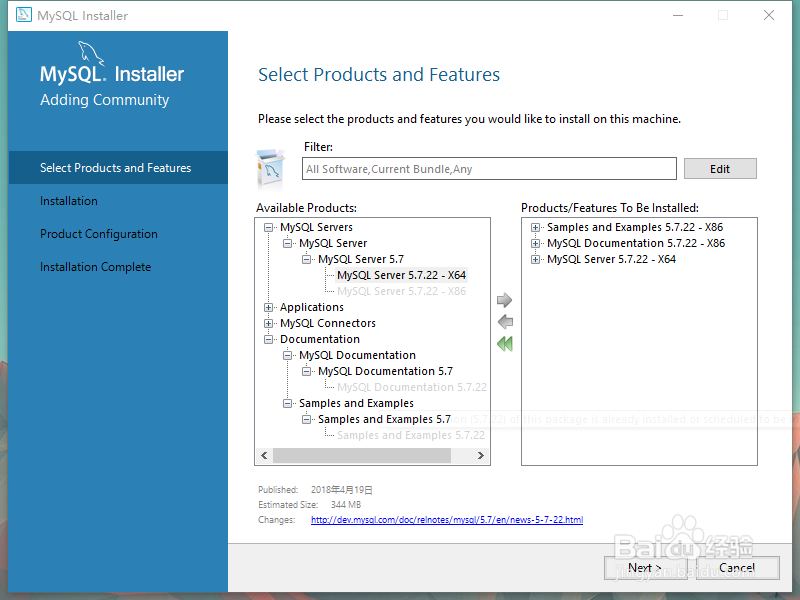
Task: Select Samples and Examples 5.7.22 - X86 to be installed
Action: pos(635,228)
